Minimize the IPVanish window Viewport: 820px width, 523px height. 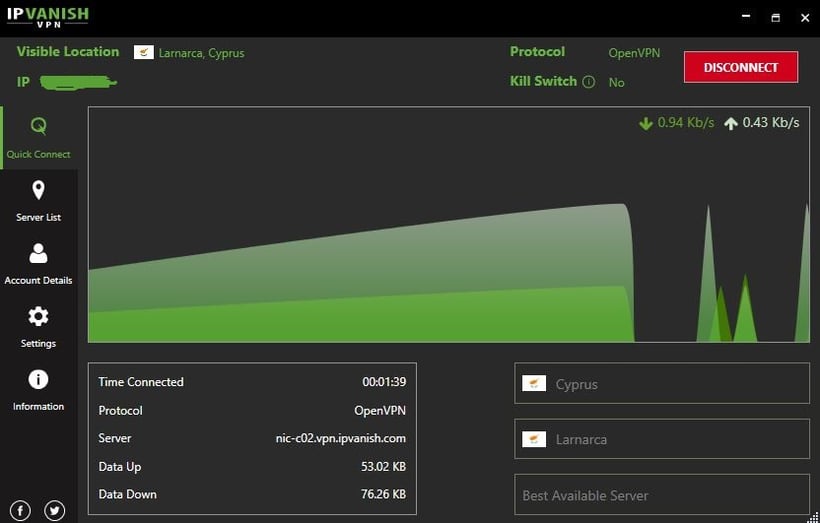pos(746,17)
